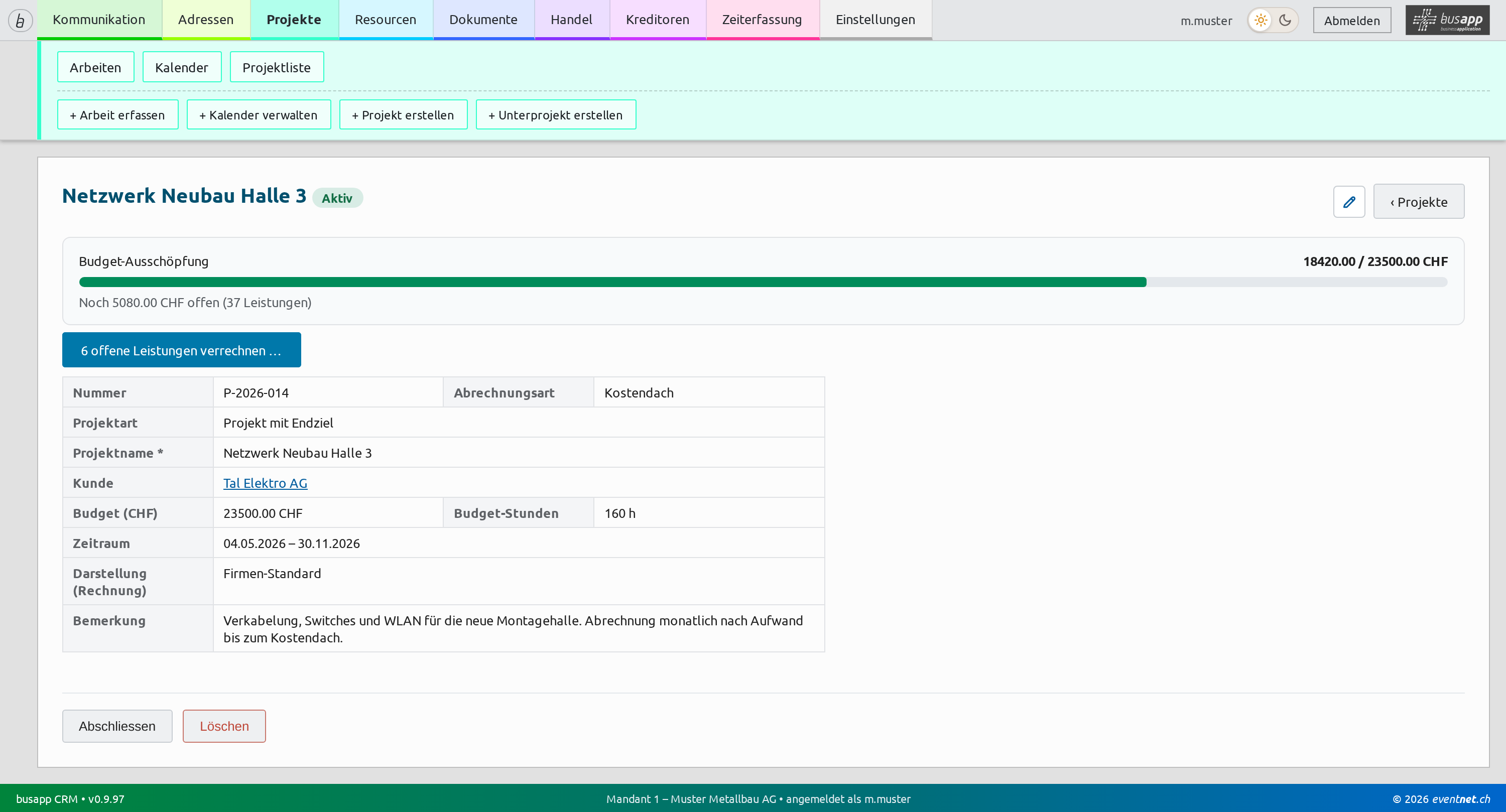Click the 'Projekt mit Endziel' value
The image size is (1506, 812).
click(278, 423)
